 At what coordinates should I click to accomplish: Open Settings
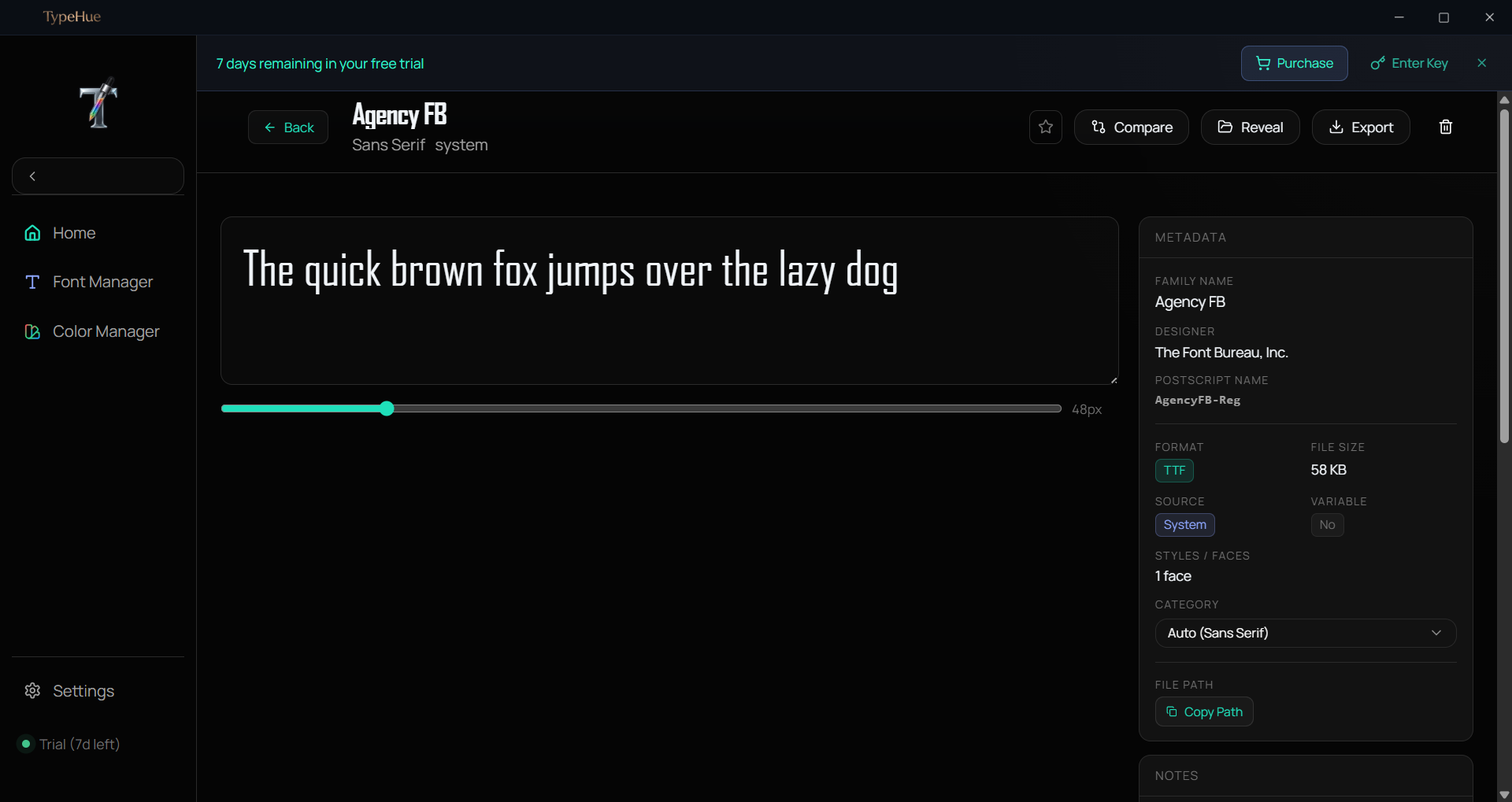pos(83,691)
